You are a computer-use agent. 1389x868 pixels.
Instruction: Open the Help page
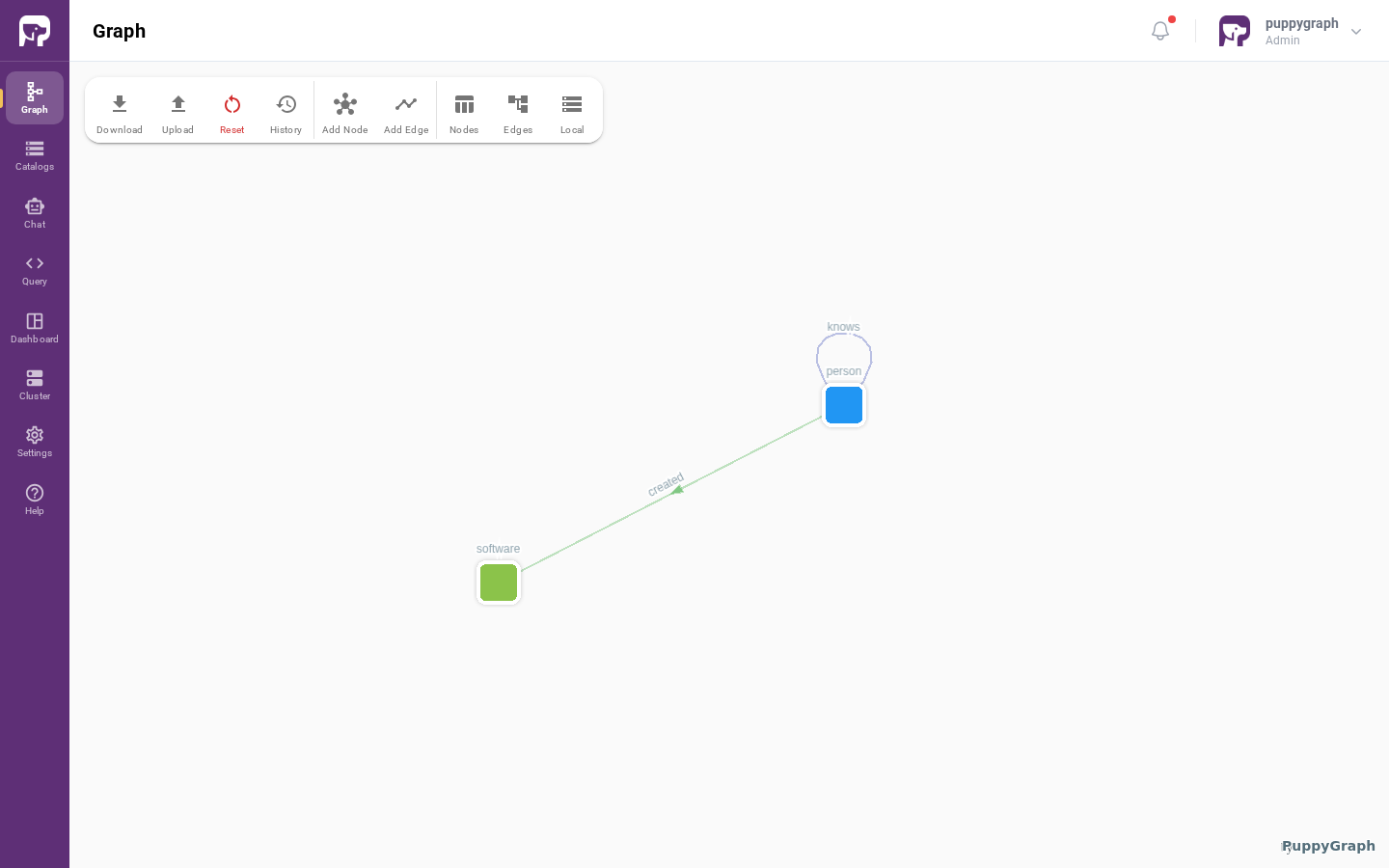pyautogui.click(x=35, y=500)
